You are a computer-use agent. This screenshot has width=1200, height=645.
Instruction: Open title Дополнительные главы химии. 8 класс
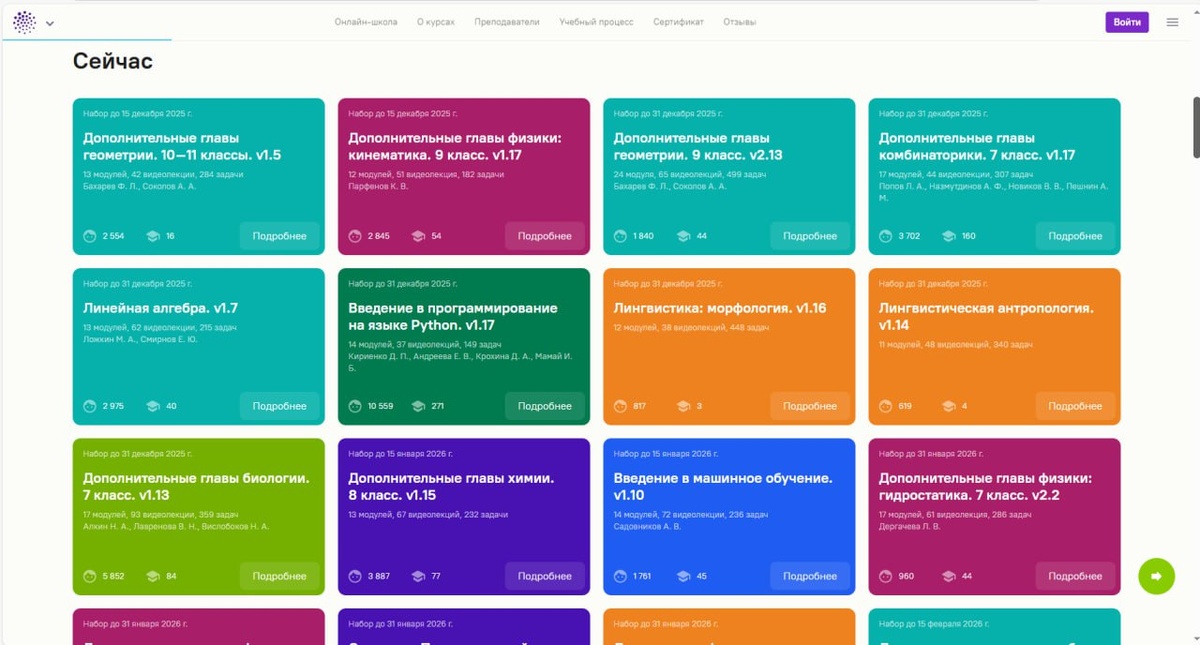click(451, 487)
